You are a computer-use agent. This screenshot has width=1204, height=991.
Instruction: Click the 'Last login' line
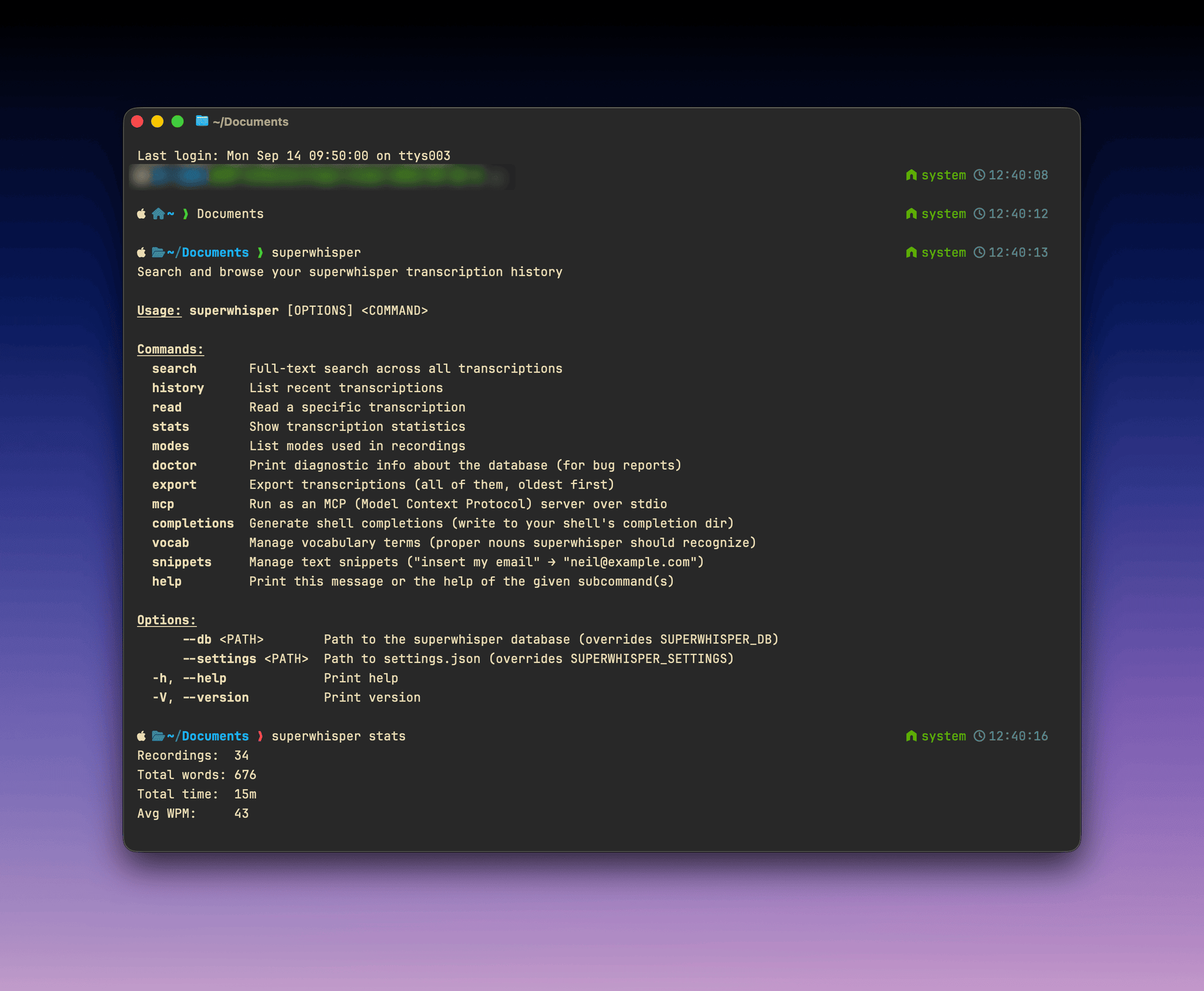point(294,156)
